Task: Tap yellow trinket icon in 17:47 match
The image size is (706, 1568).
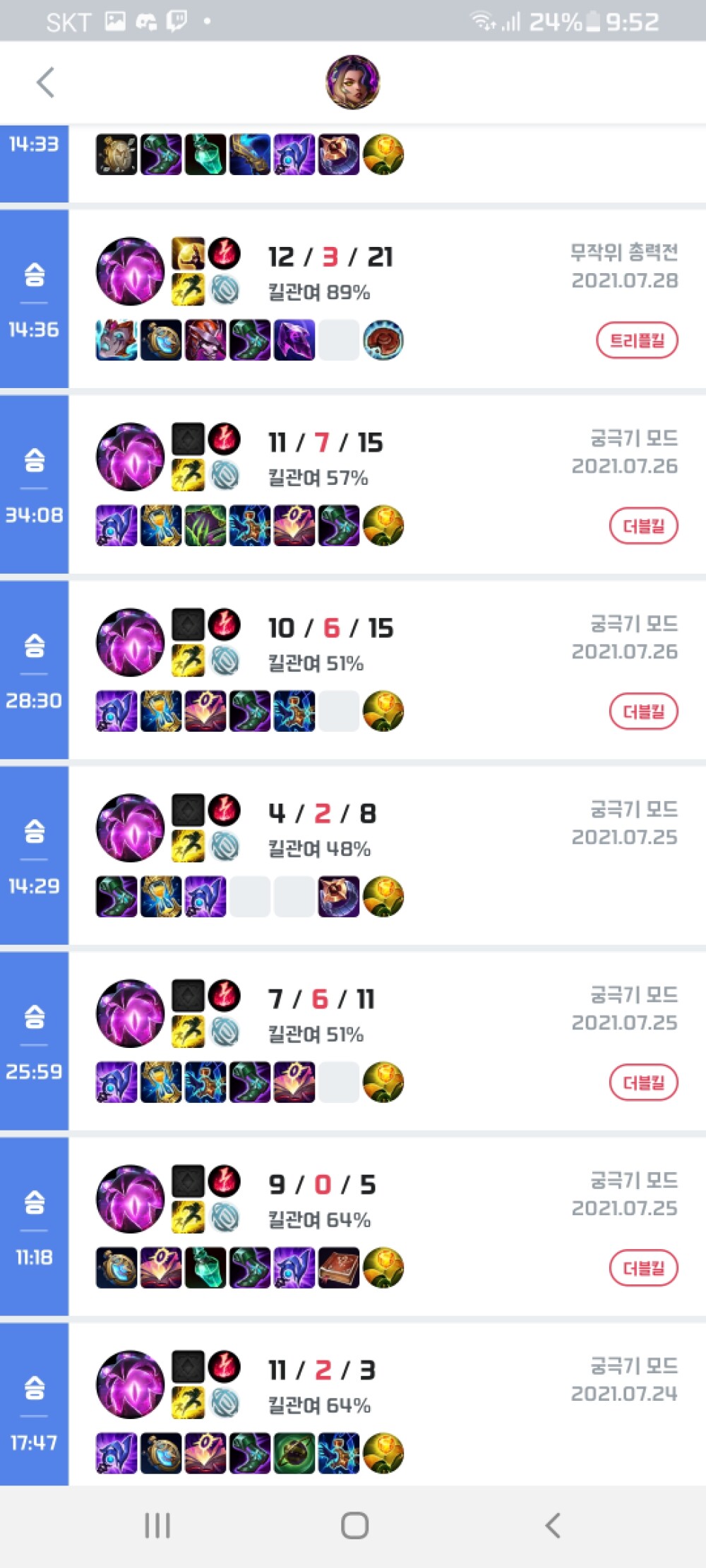Action: [383, 1454]
